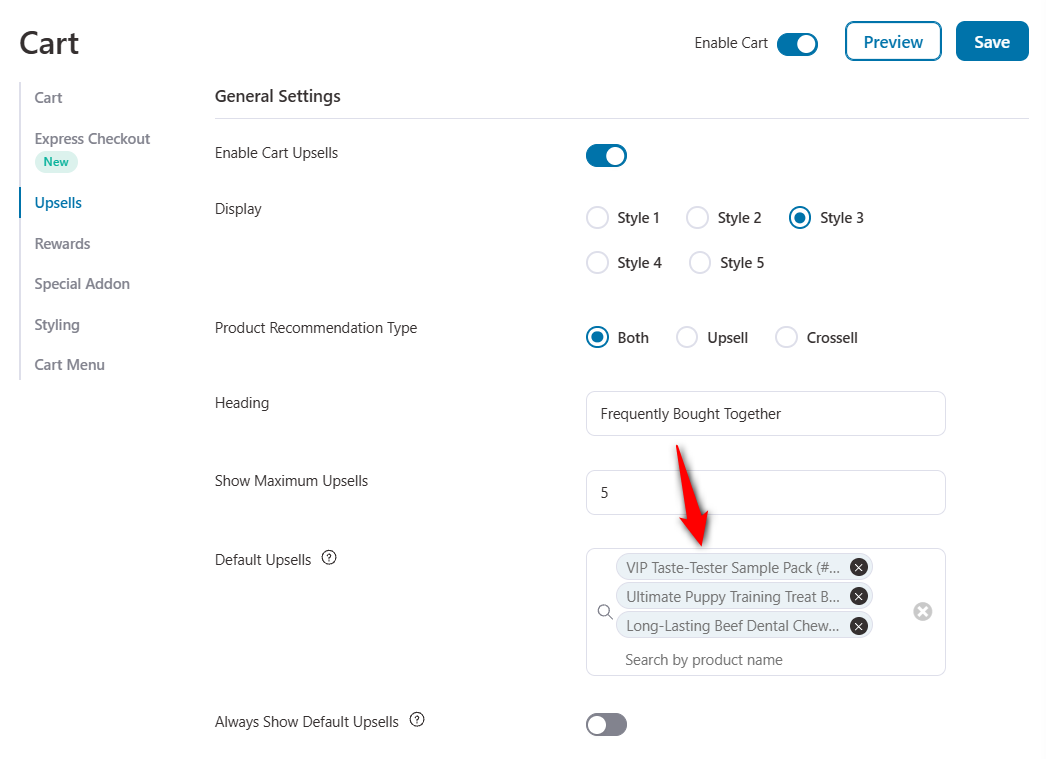This screenshot has height=759, width=1046.
Task: Clear all default upsells with gray X
Action: click(923, 612)
